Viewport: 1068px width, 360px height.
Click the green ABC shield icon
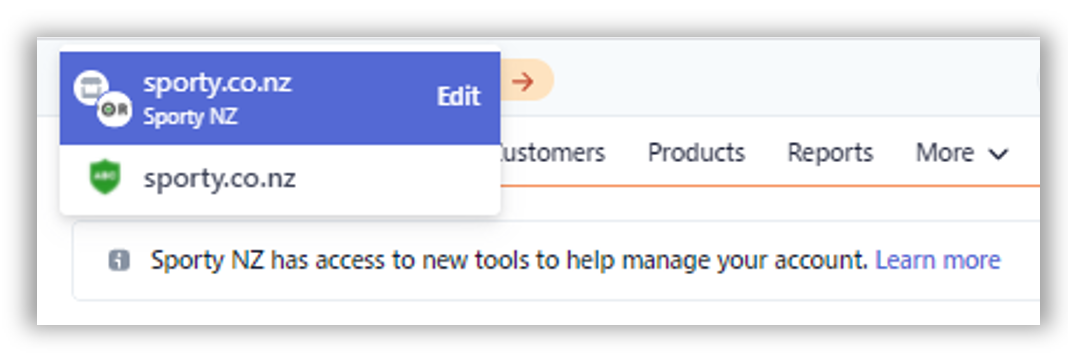[x=105, y=178]
